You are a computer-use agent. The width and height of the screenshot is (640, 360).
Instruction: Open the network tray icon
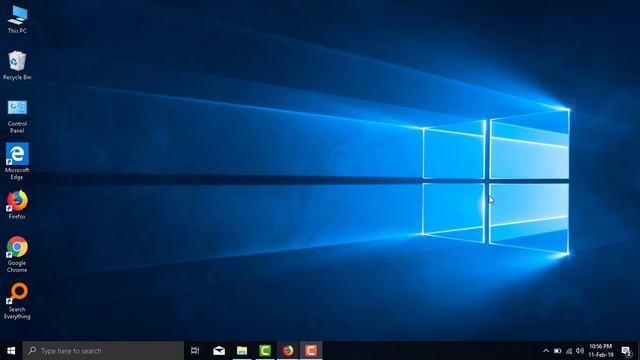click(x=569, y=351)
